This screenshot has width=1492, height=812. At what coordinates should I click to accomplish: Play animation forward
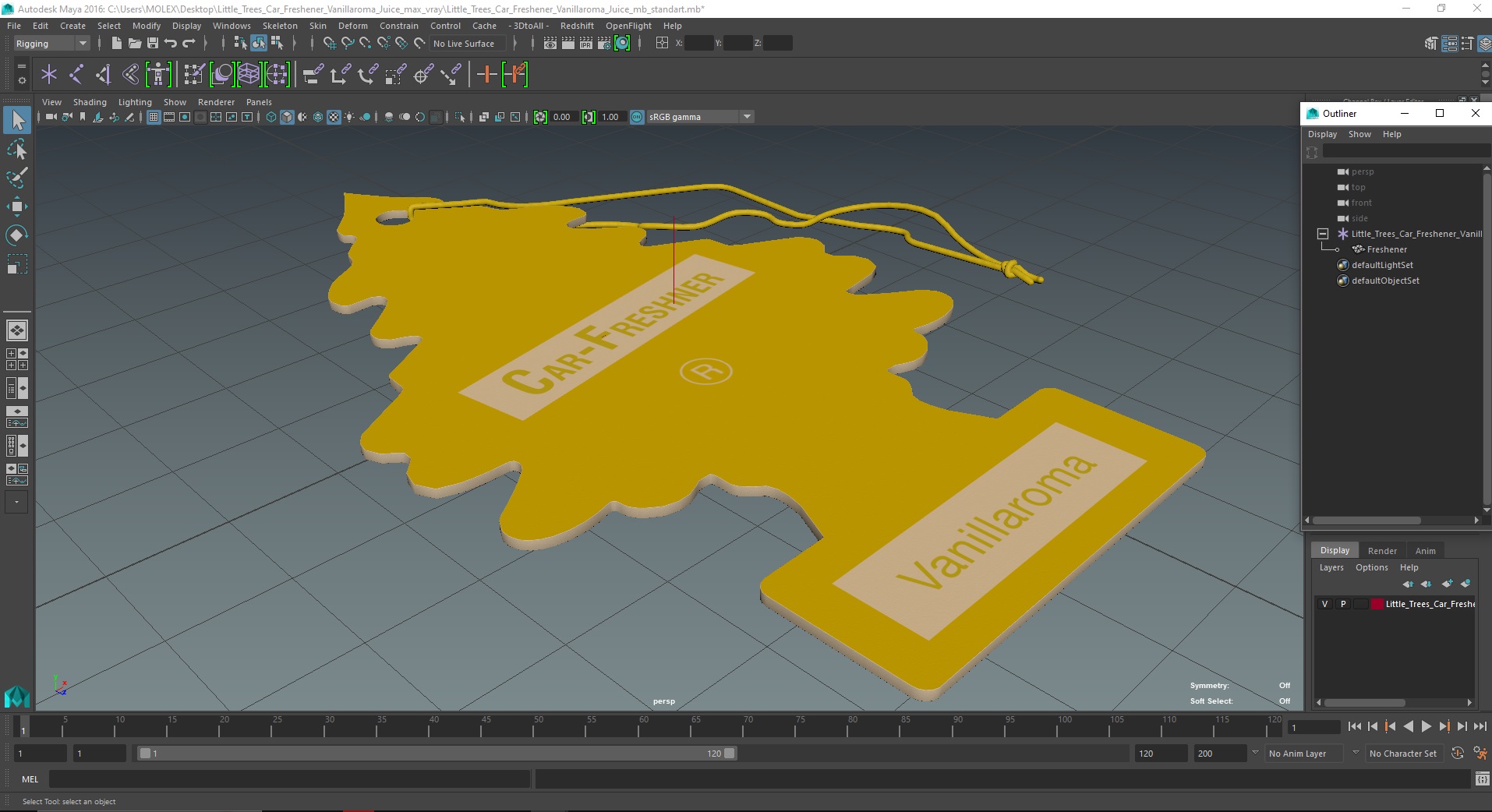coord(1427,726)
